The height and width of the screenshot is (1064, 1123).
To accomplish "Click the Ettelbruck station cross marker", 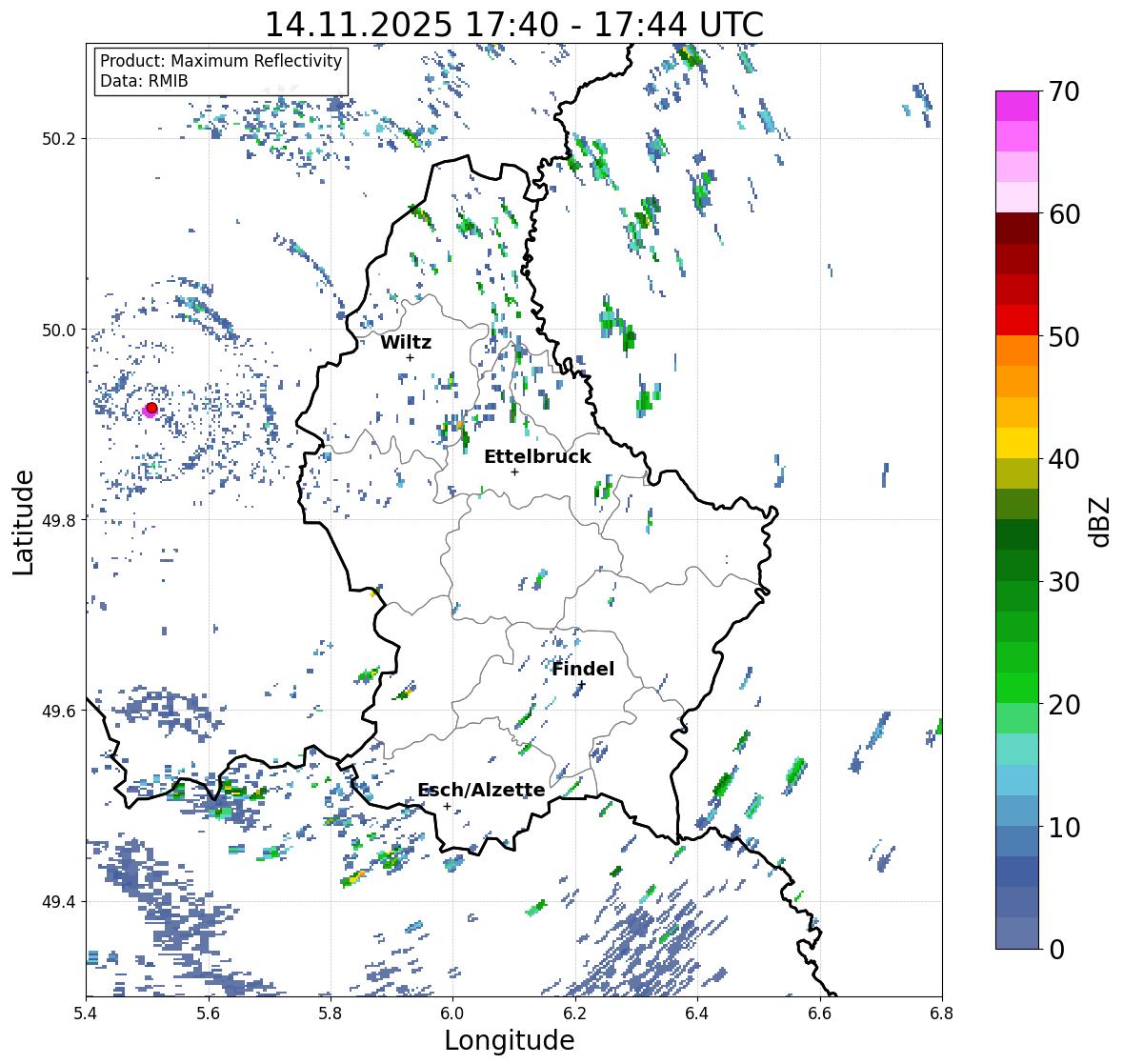I will (514, 472).
